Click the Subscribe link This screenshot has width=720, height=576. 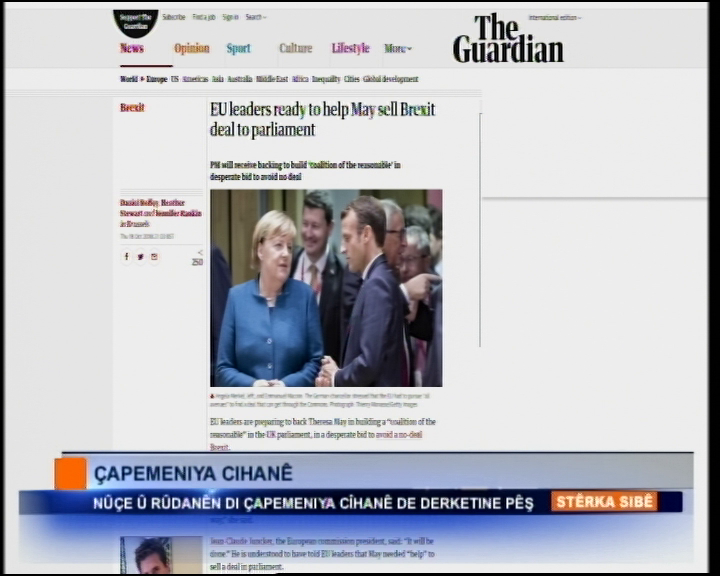[x=174, y=17]
